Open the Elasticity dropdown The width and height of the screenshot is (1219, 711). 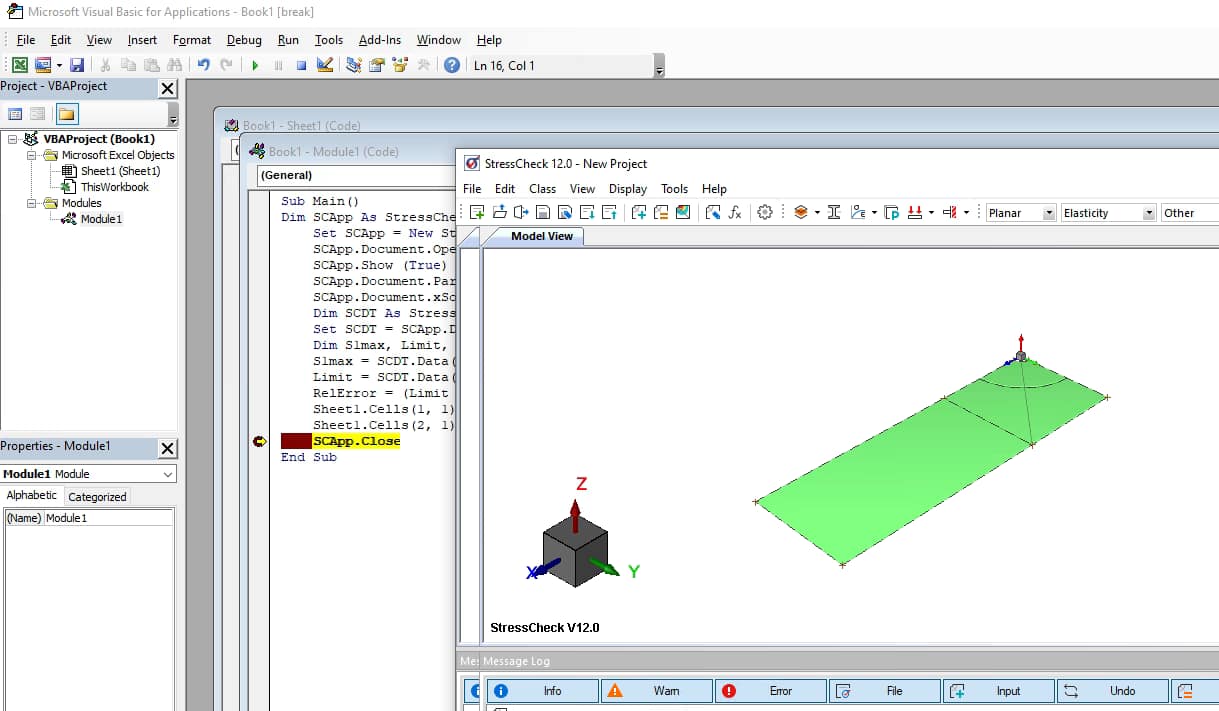pos(1149,213)
